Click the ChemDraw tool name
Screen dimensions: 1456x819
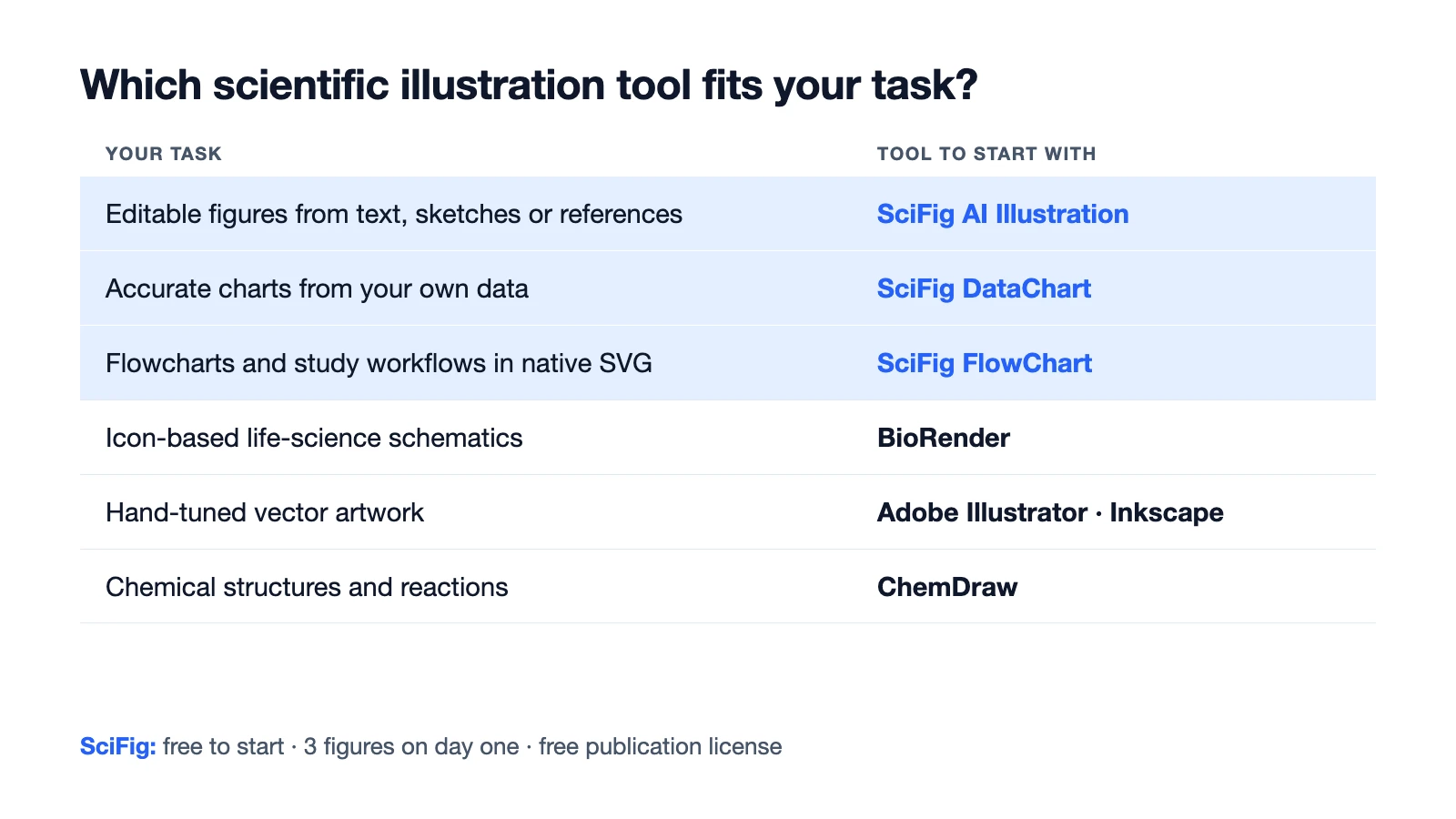(947, 587)
